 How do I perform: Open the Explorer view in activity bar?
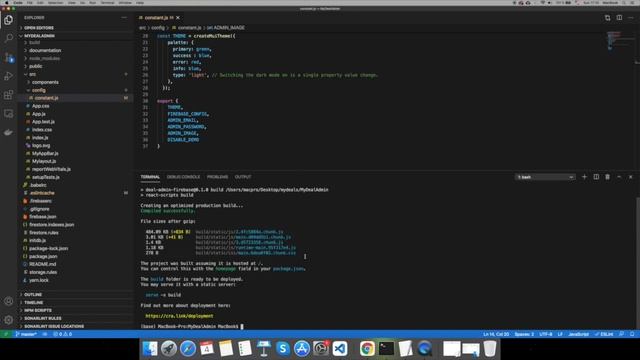tap(9, 20)
